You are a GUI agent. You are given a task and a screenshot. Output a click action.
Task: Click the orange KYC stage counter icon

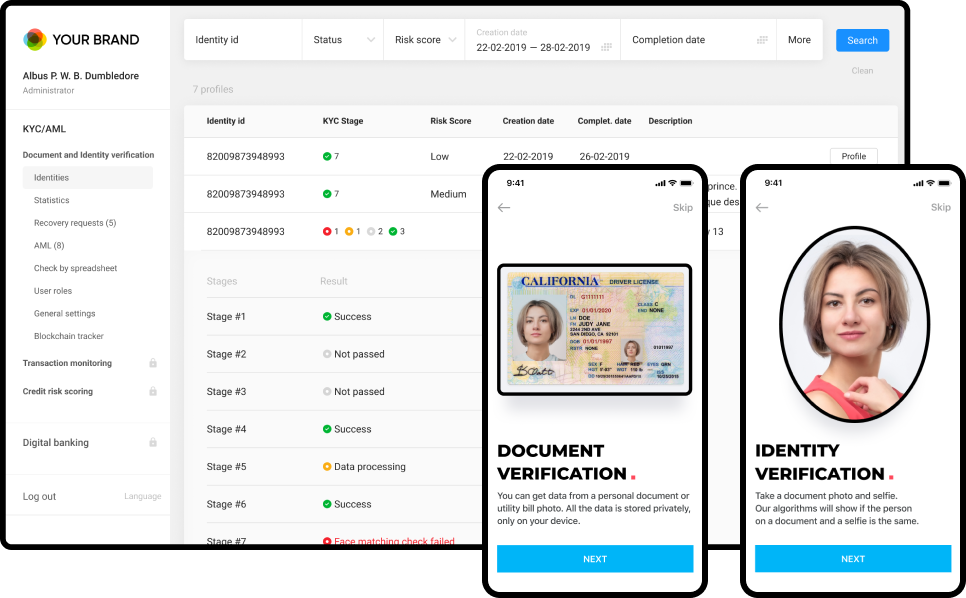click(x=349, y=232)
